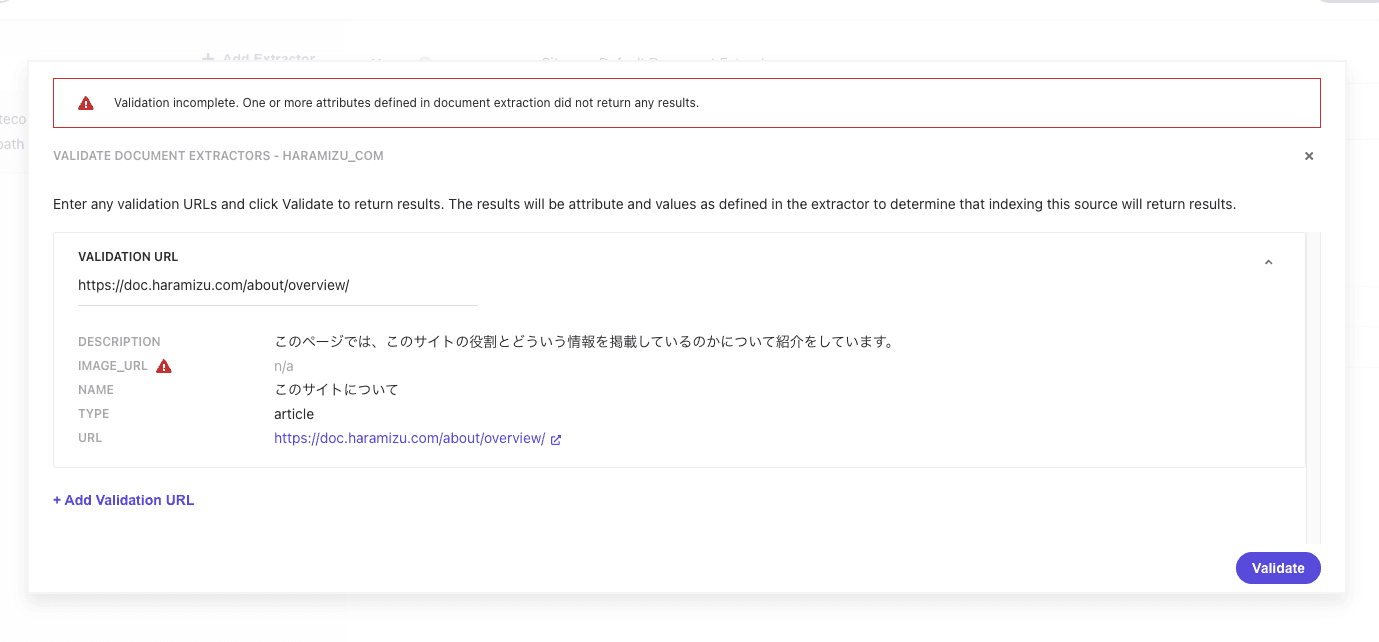This screenshot has width=1379, height=642.
Task: Click the dialog title 'Validate Document Extractors - HARAMIZU_COM'
Action: tap(218, 156)
